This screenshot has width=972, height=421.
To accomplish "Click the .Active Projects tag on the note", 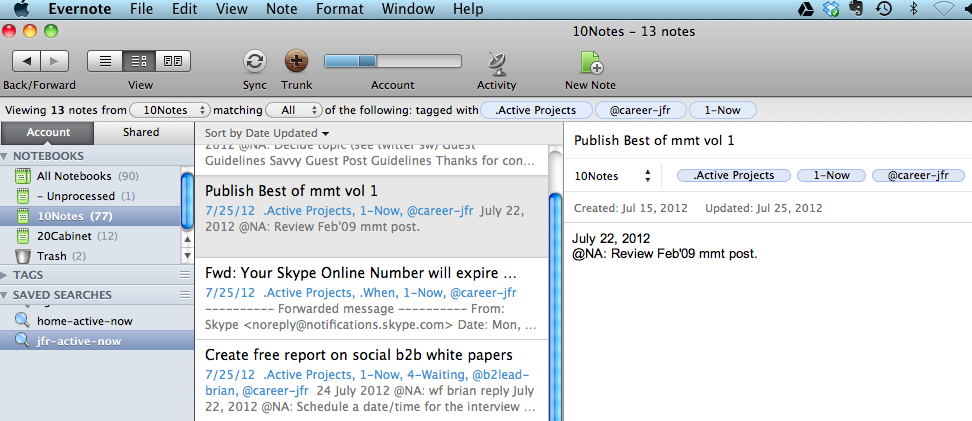I will pyautogui.click(x=734, y=175).
